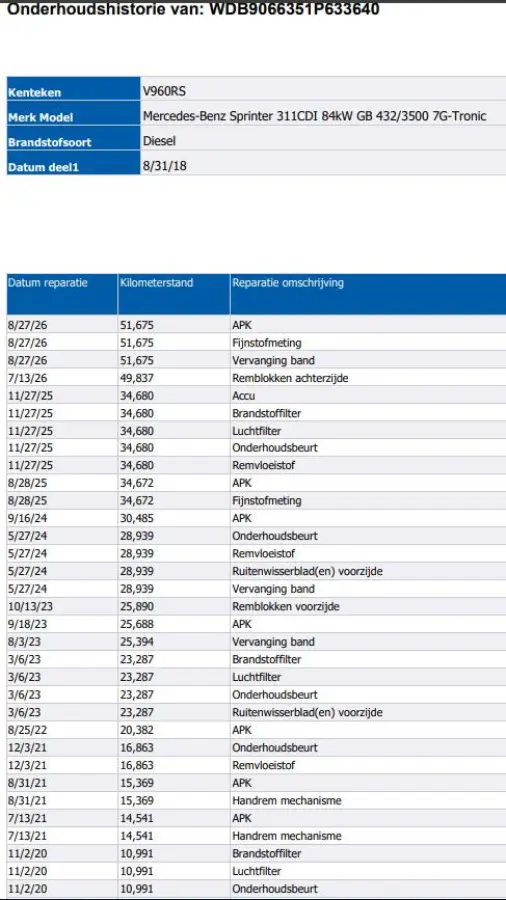Select the date '9/18/23'
This screenshot has height=900, width=506.
pyautogui.click(x=26, y=624)
